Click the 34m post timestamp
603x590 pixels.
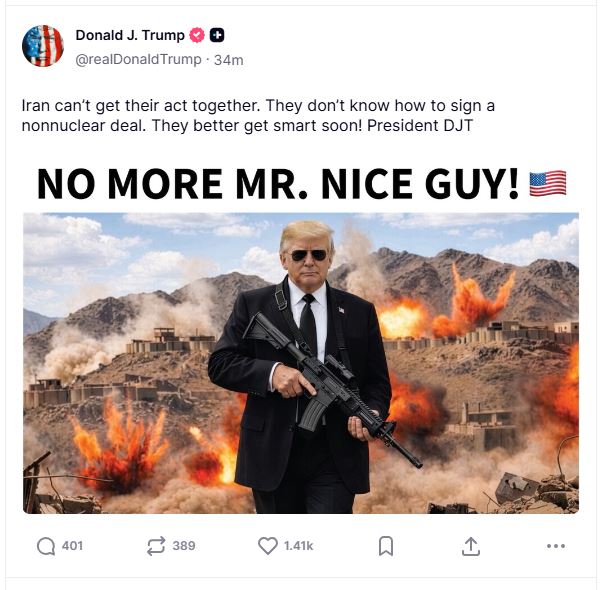[229, 59]
